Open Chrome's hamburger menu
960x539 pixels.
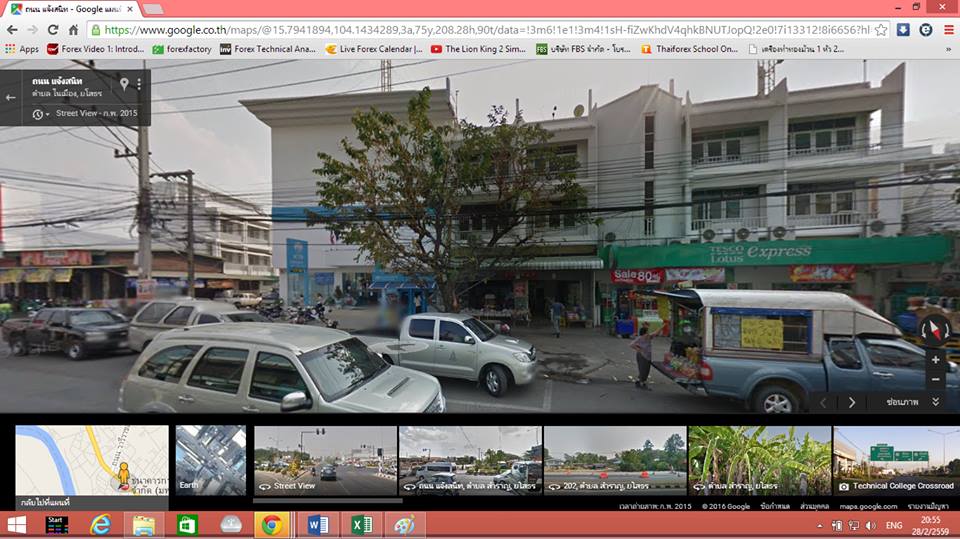click(946, 30)
